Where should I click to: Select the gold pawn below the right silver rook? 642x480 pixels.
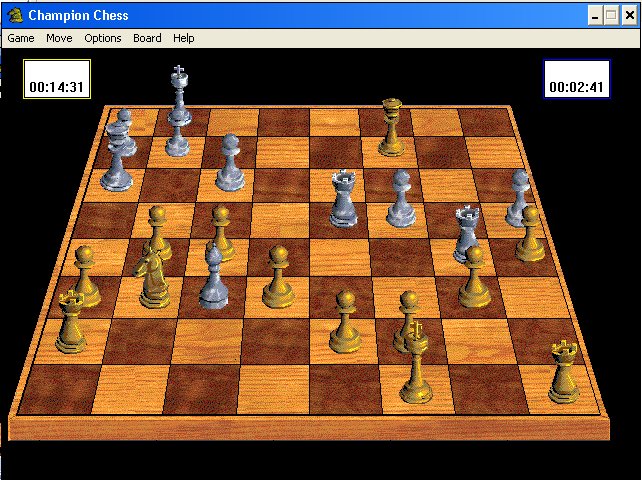coord(474,277)
